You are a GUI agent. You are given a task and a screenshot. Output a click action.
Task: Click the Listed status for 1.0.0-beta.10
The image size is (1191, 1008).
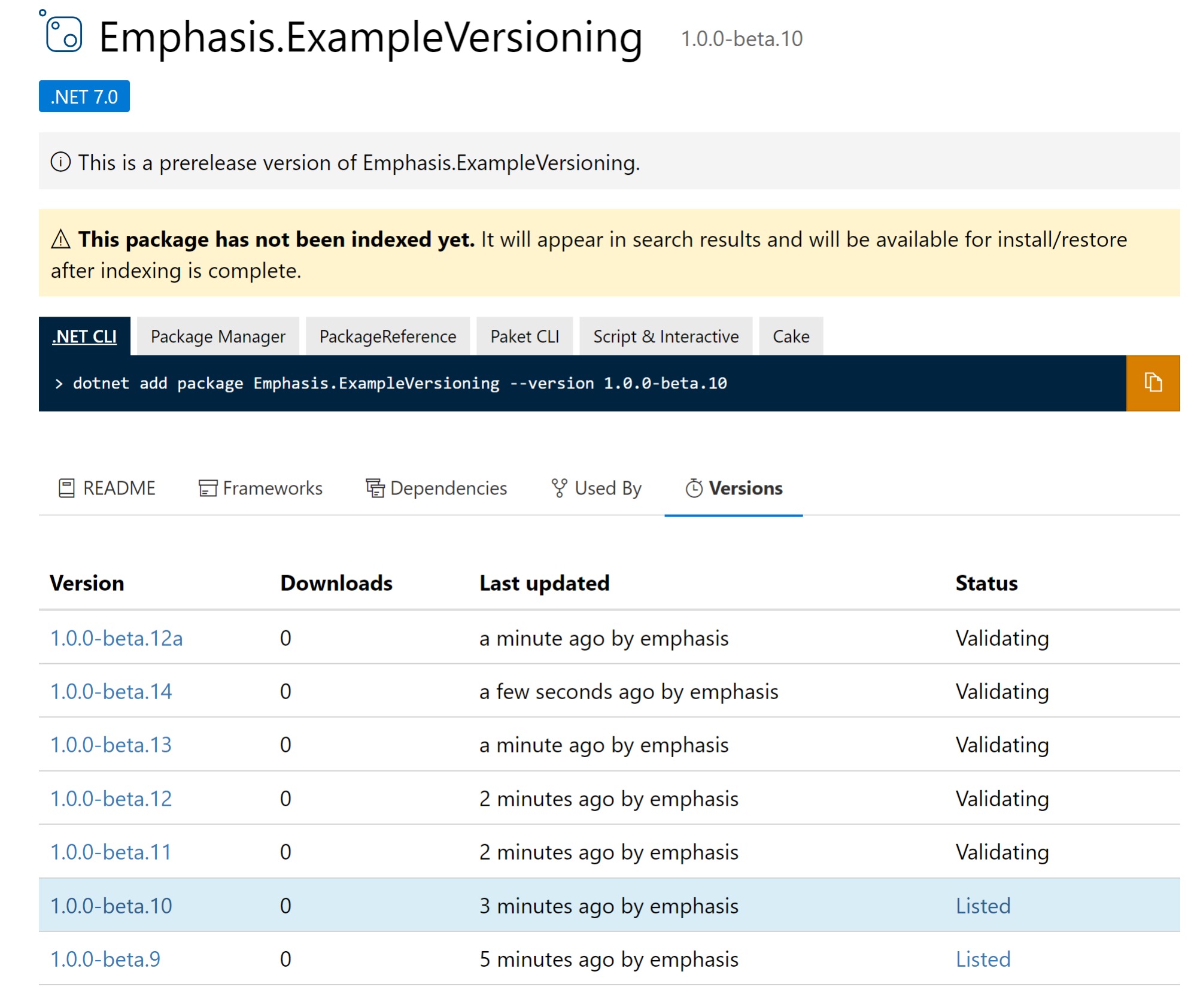(x=983, y=906)
